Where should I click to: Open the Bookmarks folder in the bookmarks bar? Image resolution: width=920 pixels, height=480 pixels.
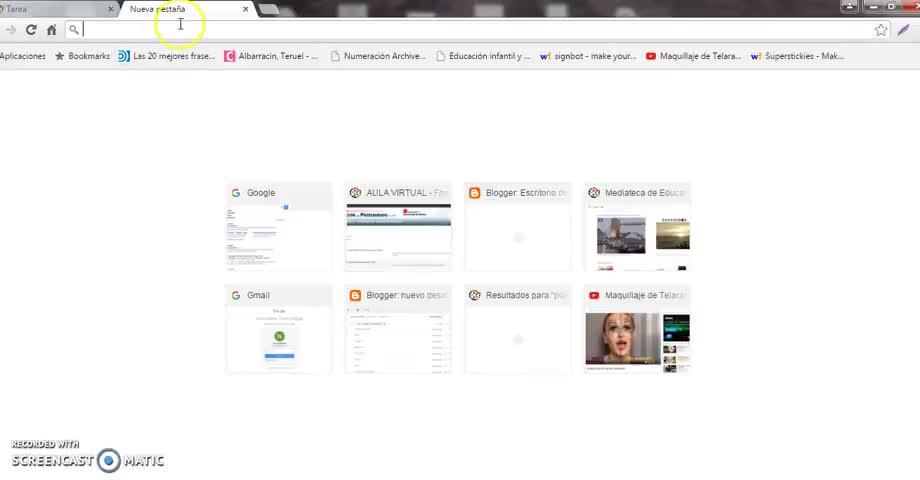(82, 56)
